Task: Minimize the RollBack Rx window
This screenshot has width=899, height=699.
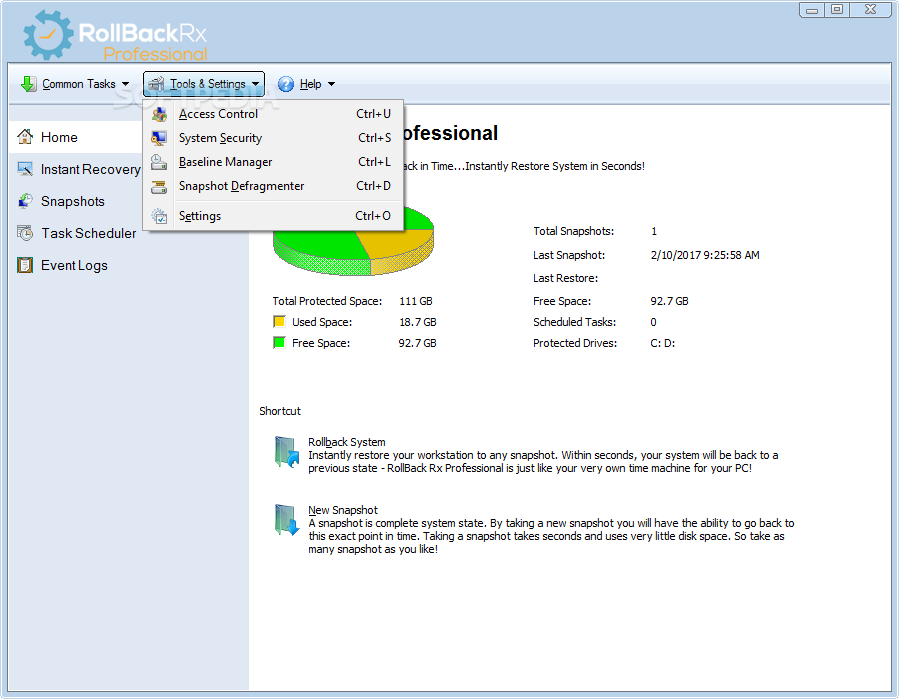Action: pyautogui.click(x=812, y=10)
